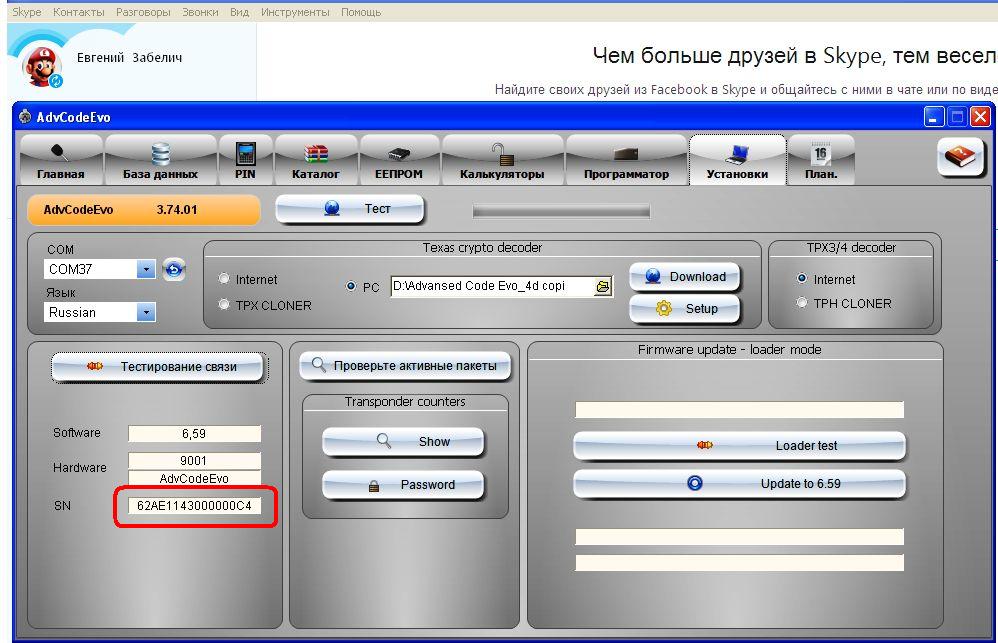Click the Show transponder counters button
The width and height of the screenshot is (998, 643).
click(404, 442)
